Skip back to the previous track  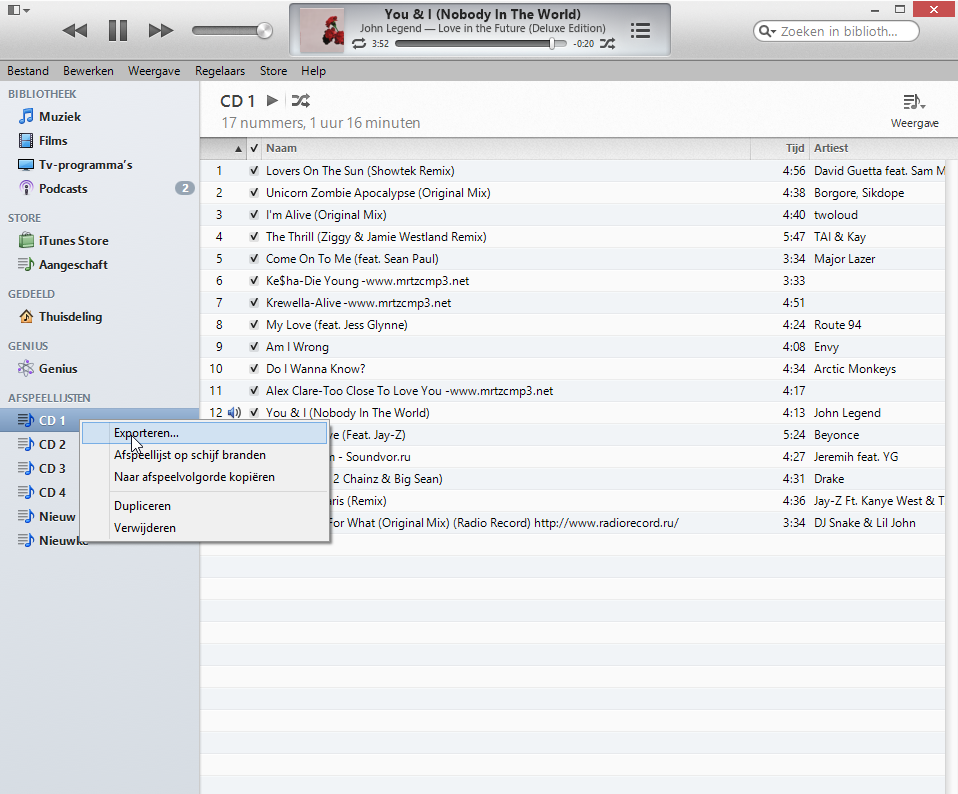tap(75, 31)
